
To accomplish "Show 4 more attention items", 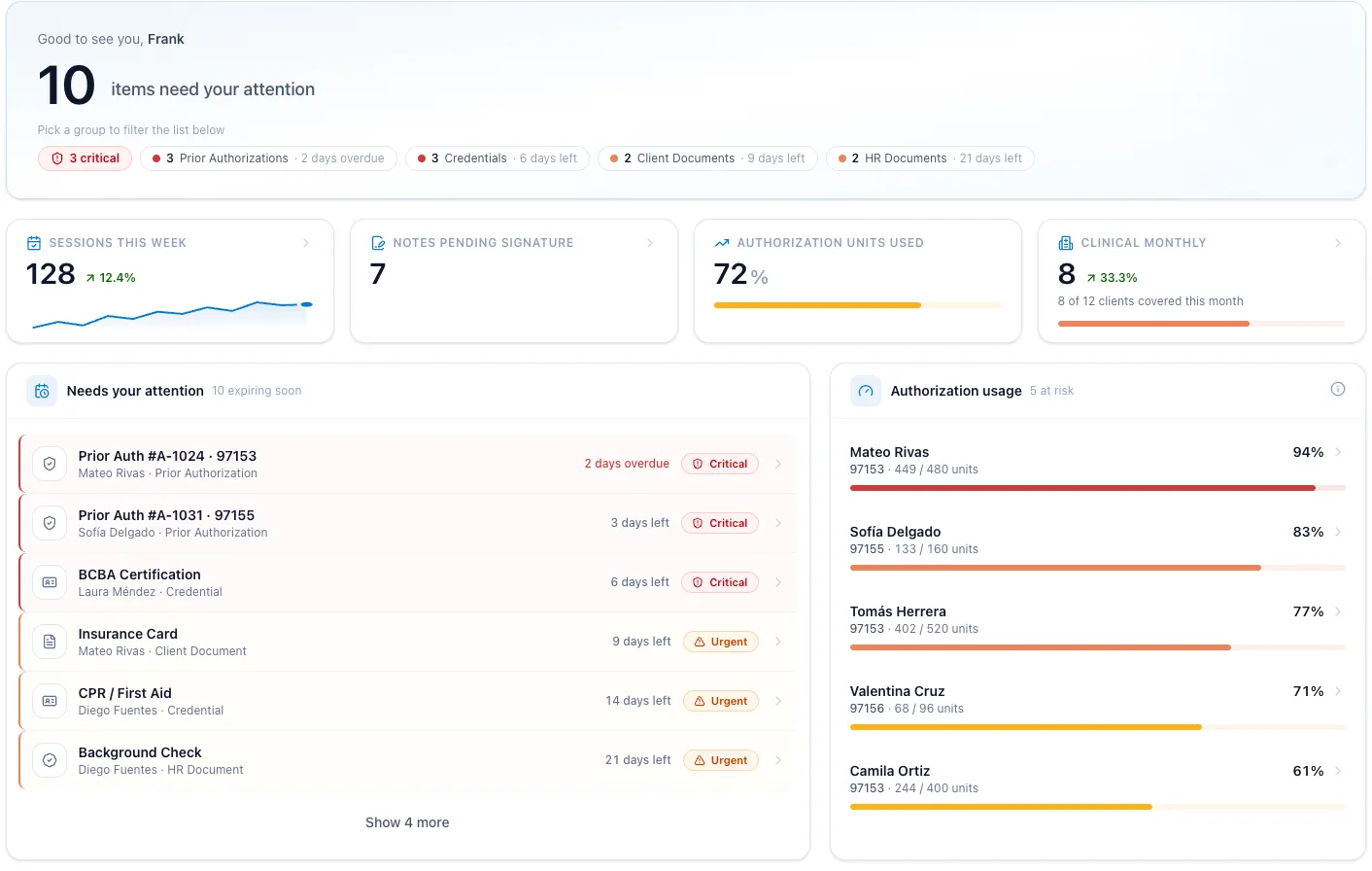I will [x=407, y=822].
